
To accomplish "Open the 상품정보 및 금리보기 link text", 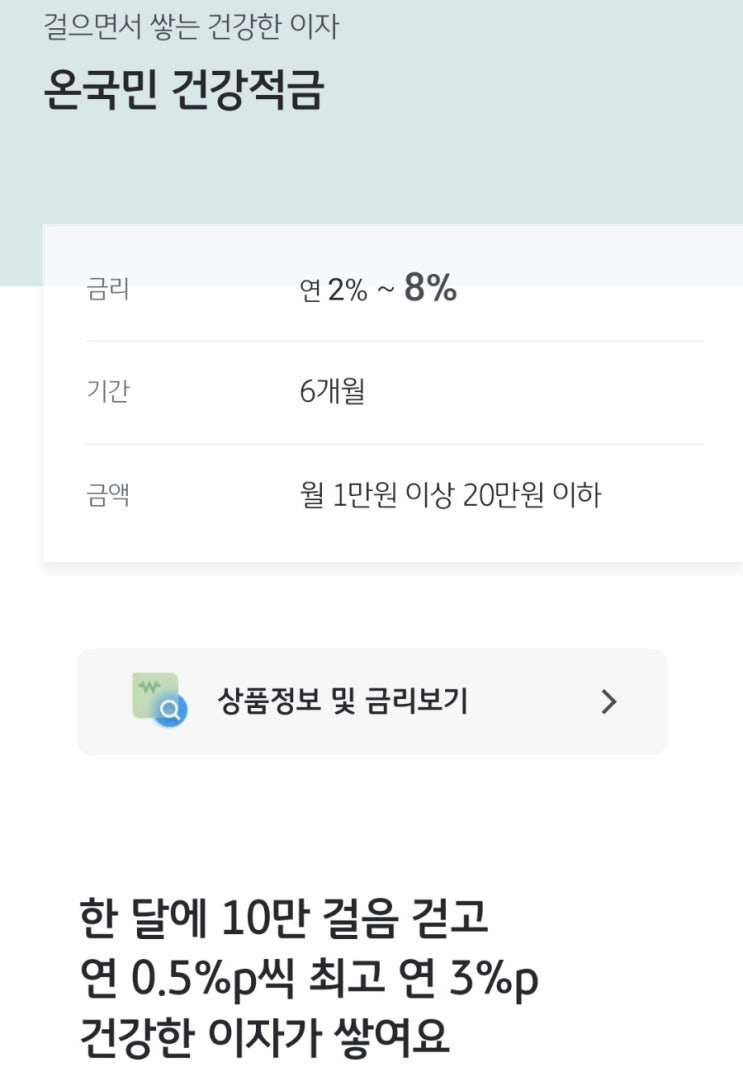I will [342, 702].
